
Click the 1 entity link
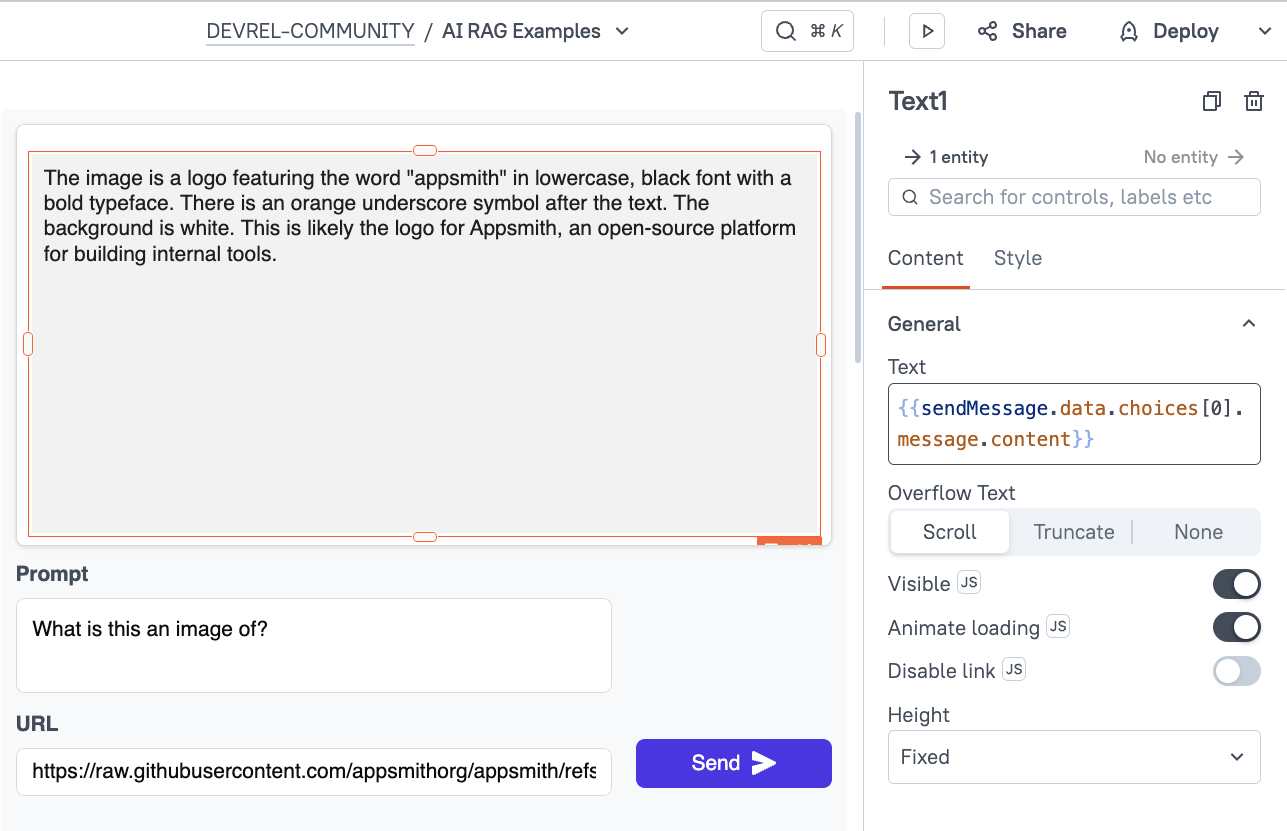point(946,157)
